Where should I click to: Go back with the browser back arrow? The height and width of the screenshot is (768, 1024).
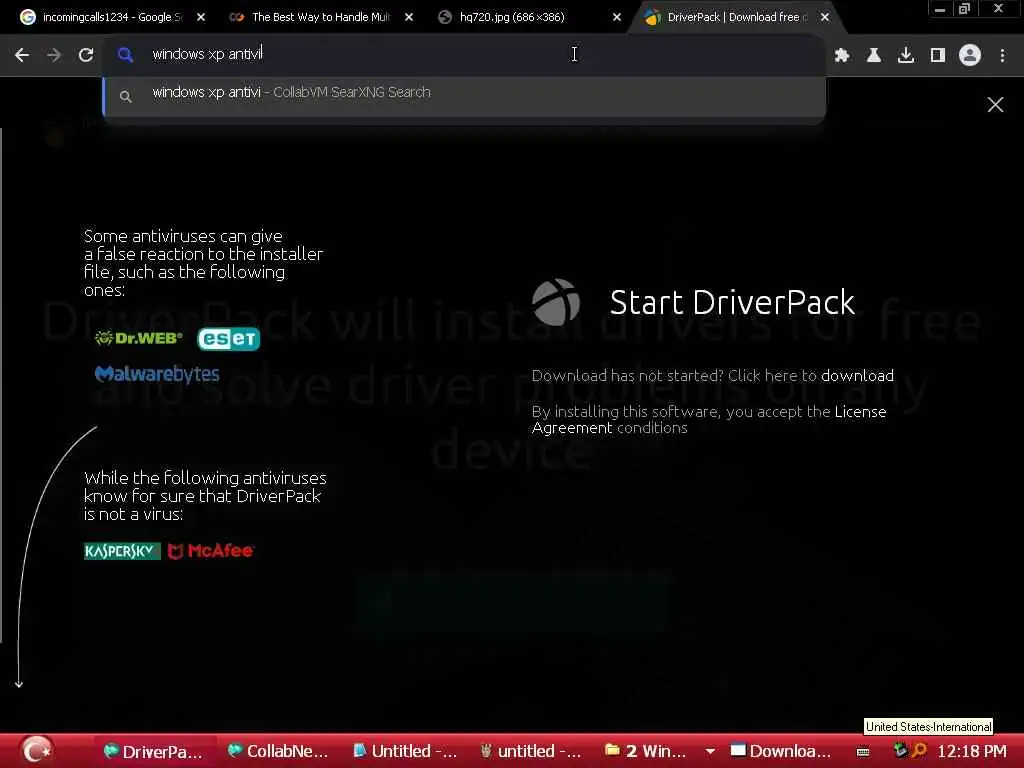[x=22, y=55]
